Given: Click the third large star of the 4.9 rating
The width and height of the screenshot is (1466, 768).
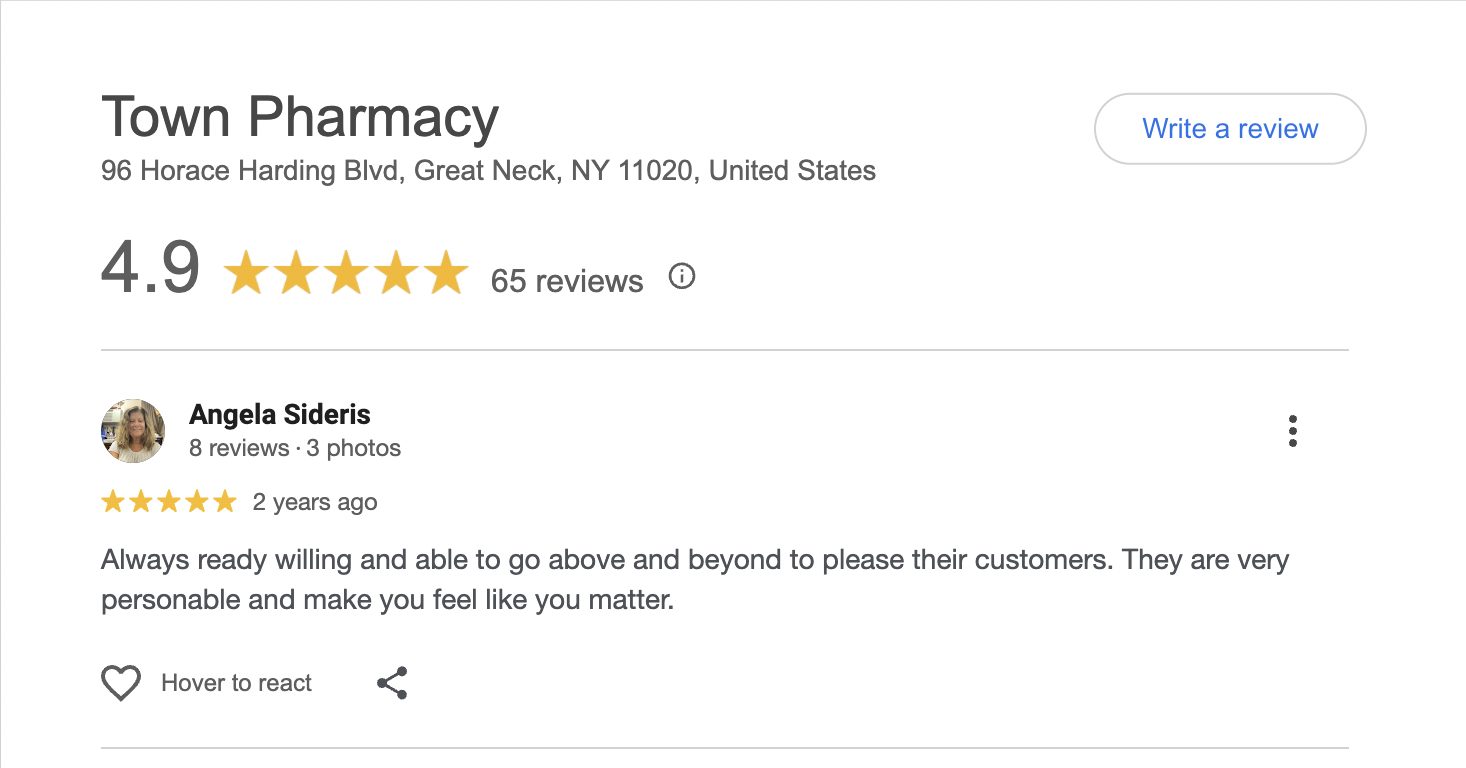Looking at the screenshot, I should (x=345, y=273).
